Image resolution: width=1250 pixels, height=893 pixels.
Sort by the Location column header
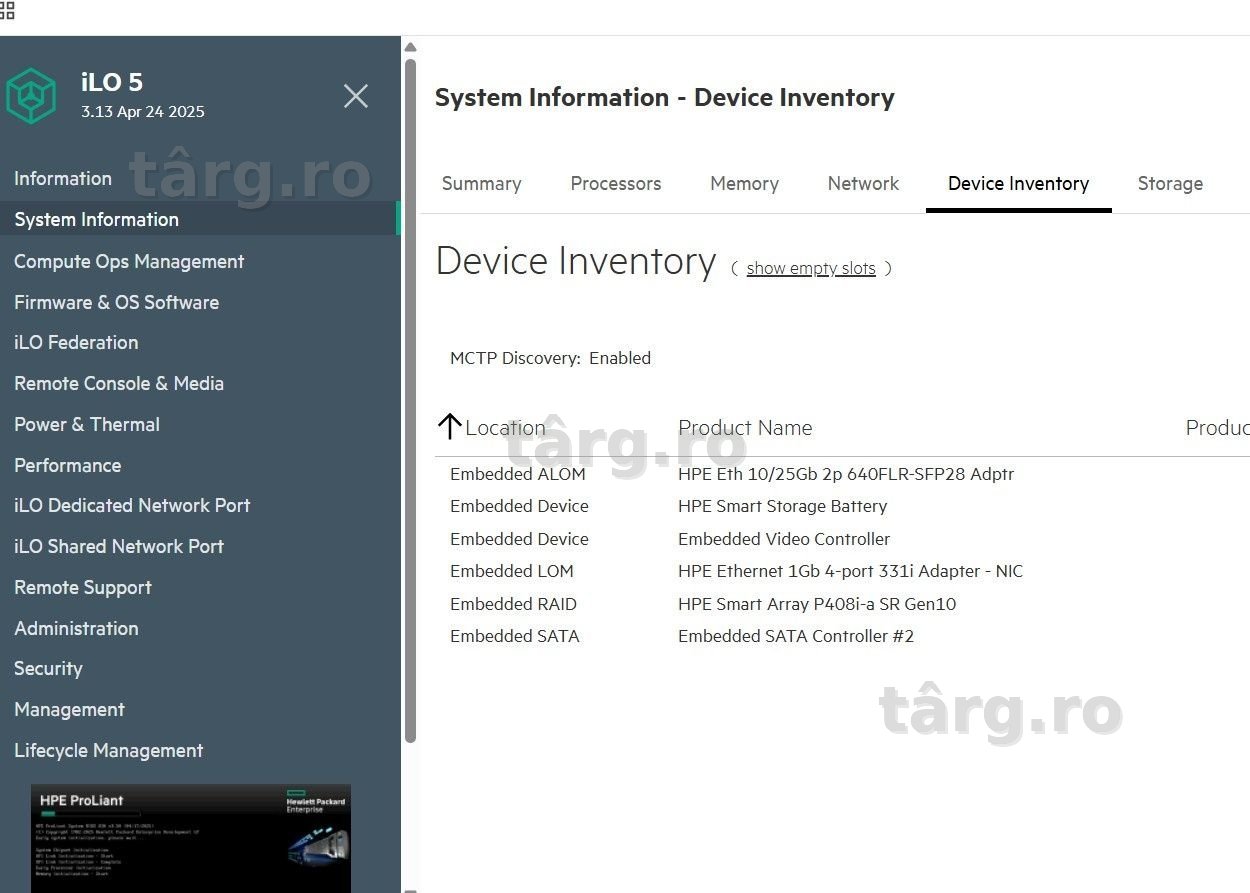(x=505, y=427)
